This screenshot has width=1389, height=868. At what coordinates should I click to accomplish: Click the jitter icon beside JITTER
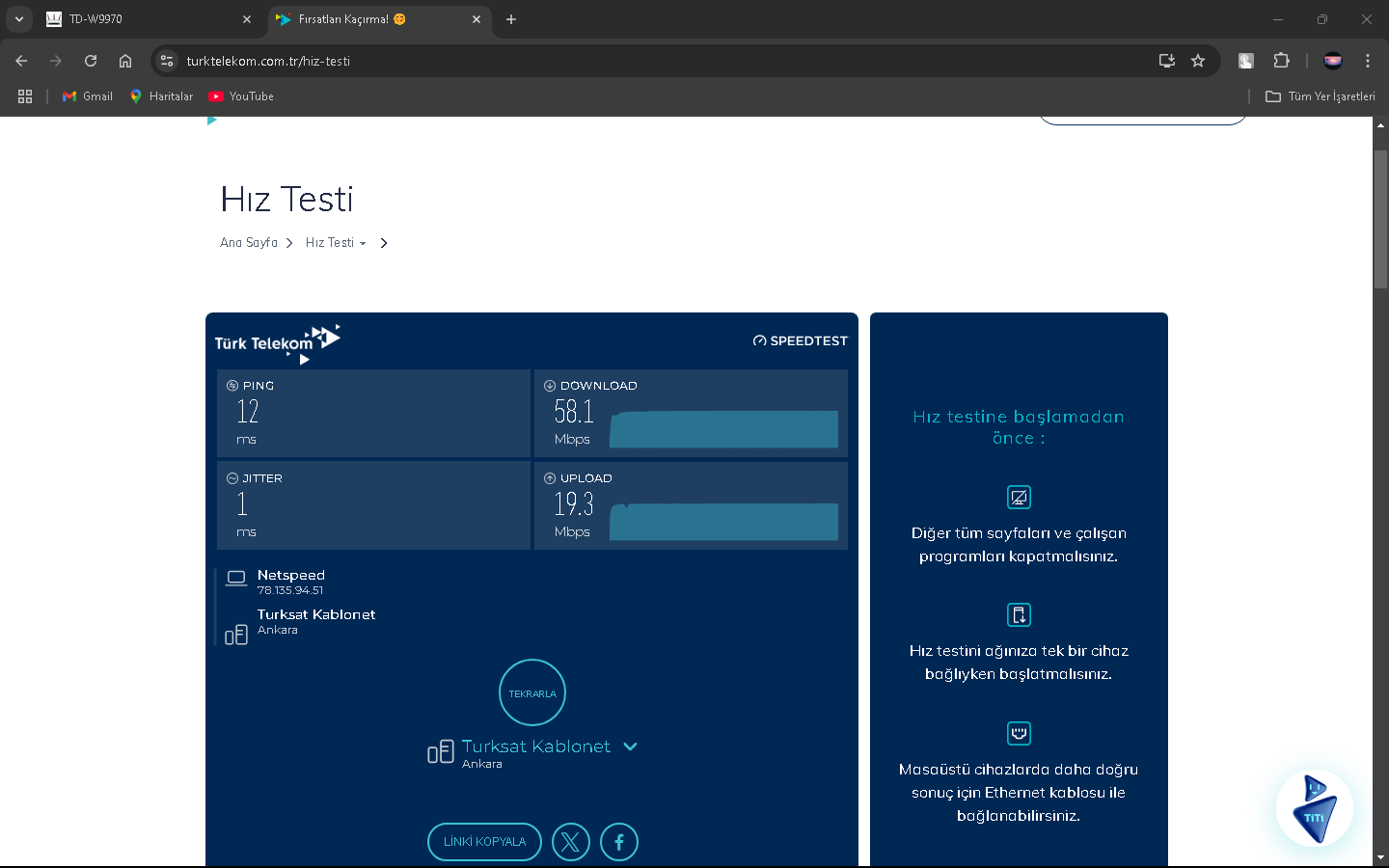232,478
